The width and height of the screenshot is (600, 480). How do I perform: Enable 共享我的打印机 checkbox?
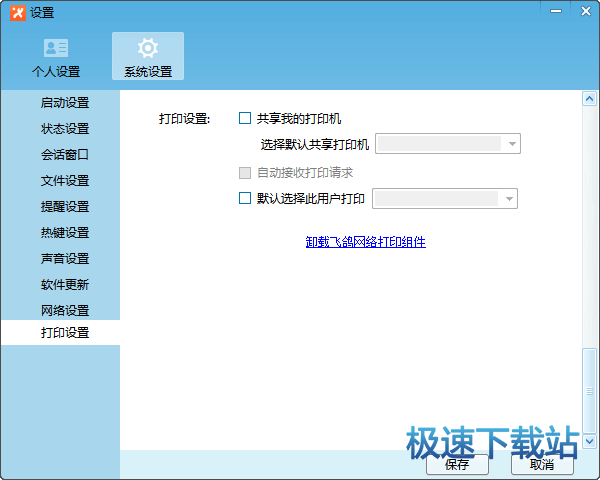point(245,118)
